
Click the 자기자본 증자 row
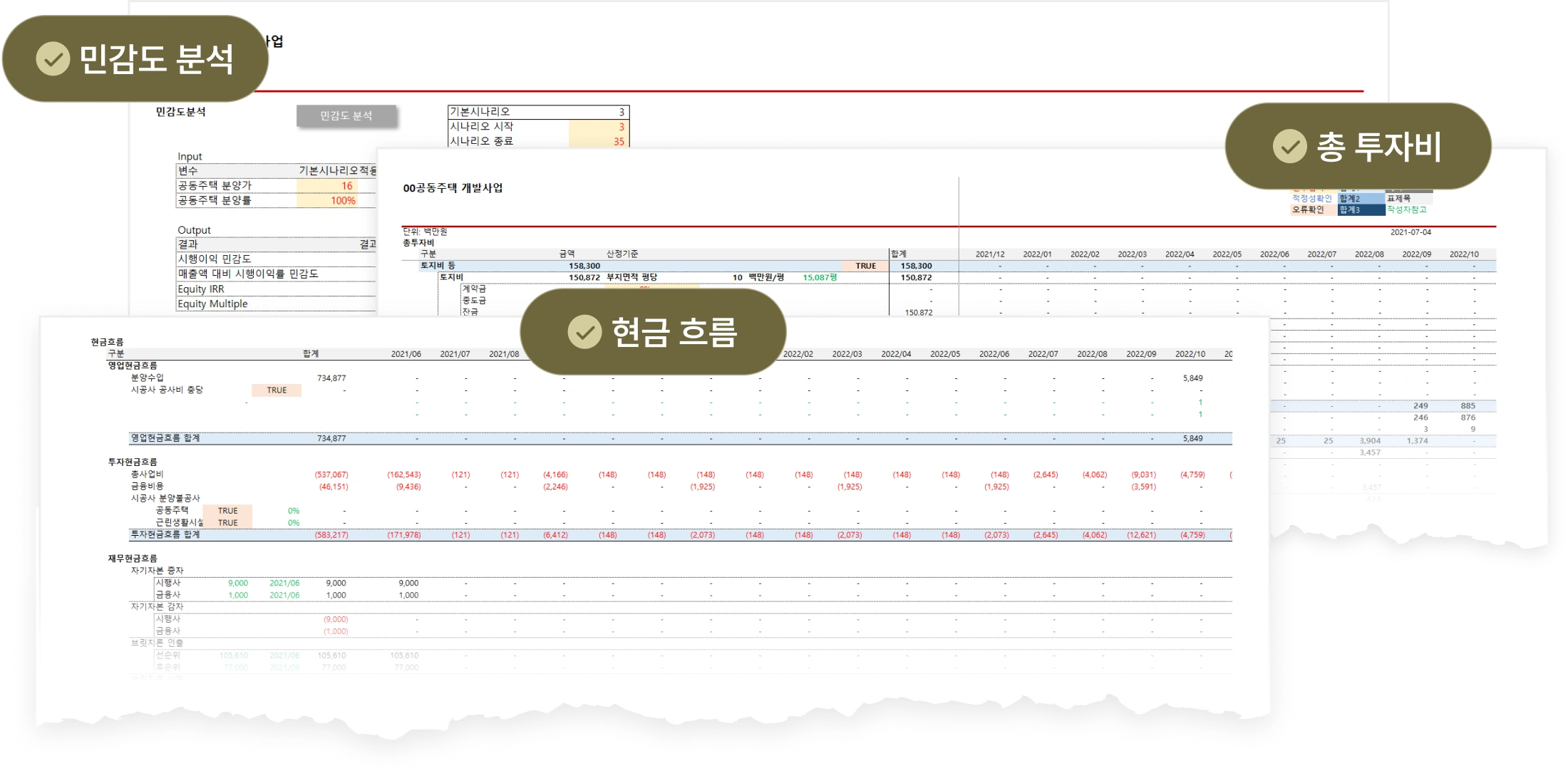158,571
